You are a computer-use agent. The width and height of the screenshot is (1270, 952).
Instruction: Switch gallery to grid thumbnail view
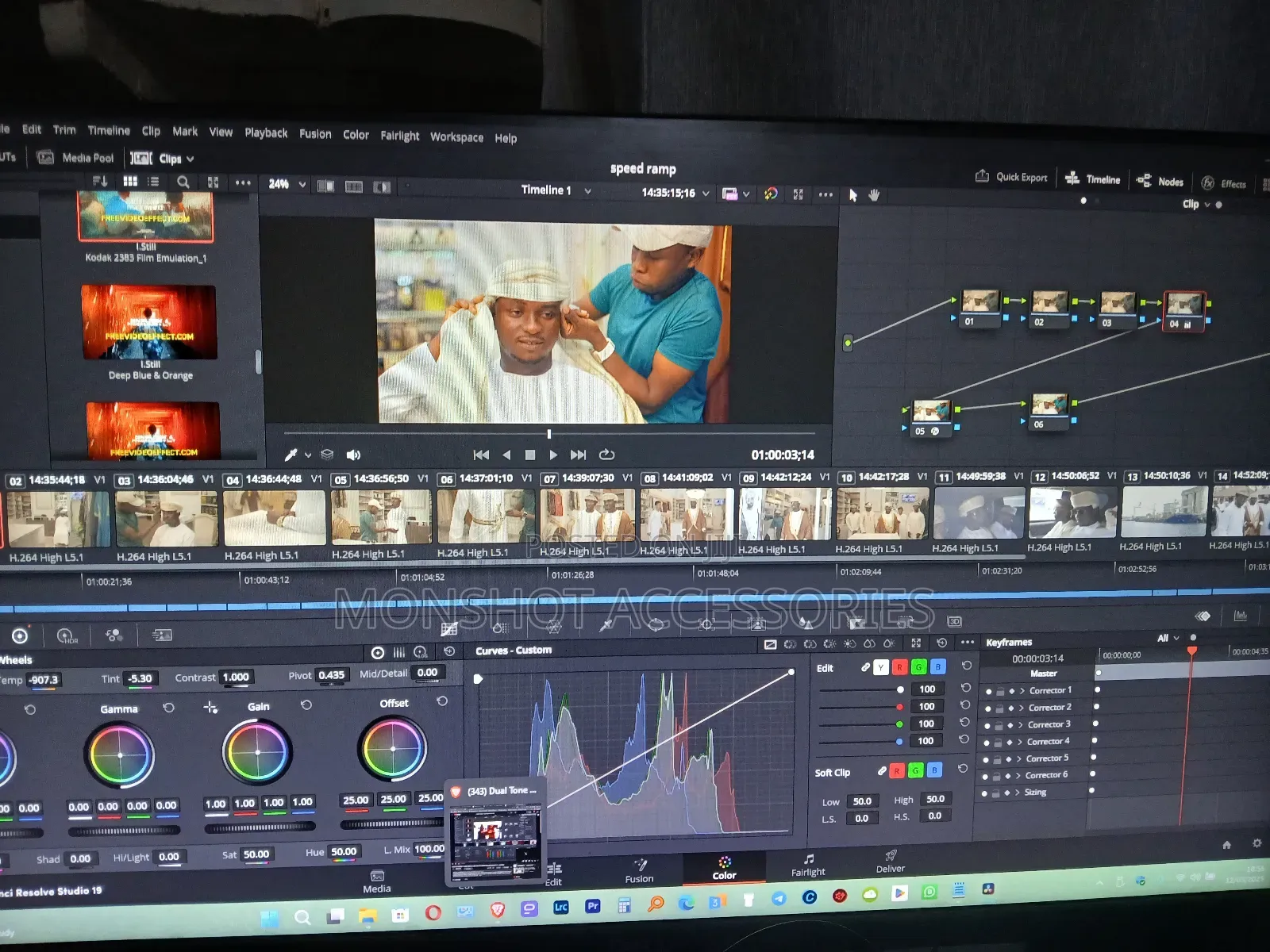pos(130,182)
